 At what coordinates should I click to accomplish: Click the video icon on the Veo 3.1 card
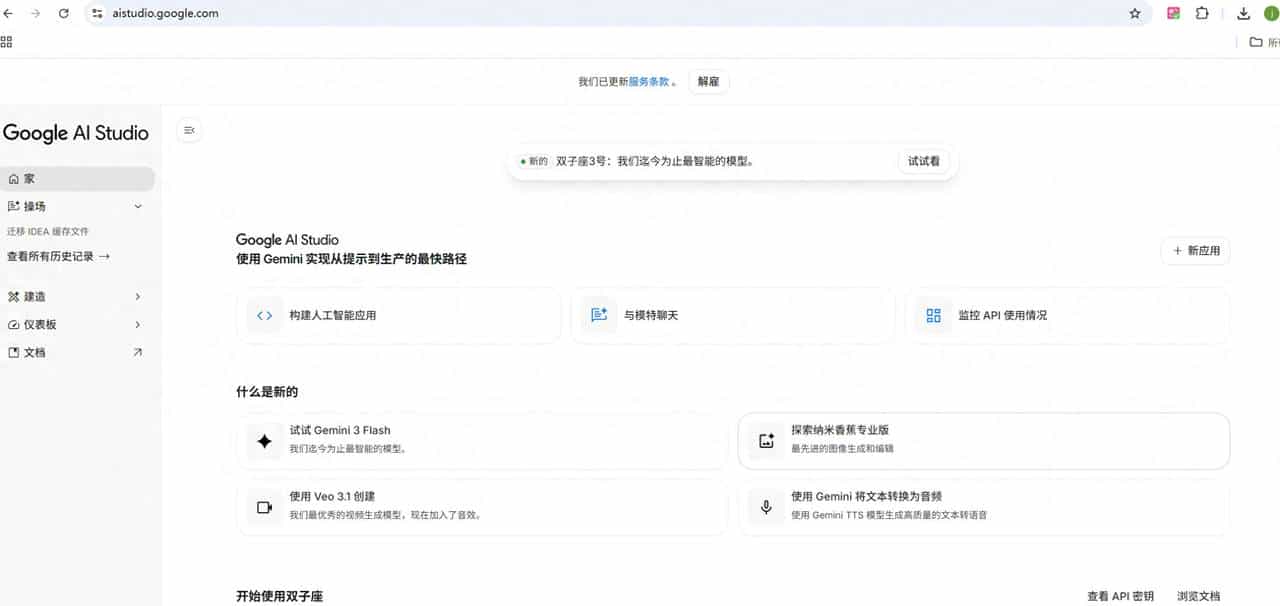click(264, 507)
